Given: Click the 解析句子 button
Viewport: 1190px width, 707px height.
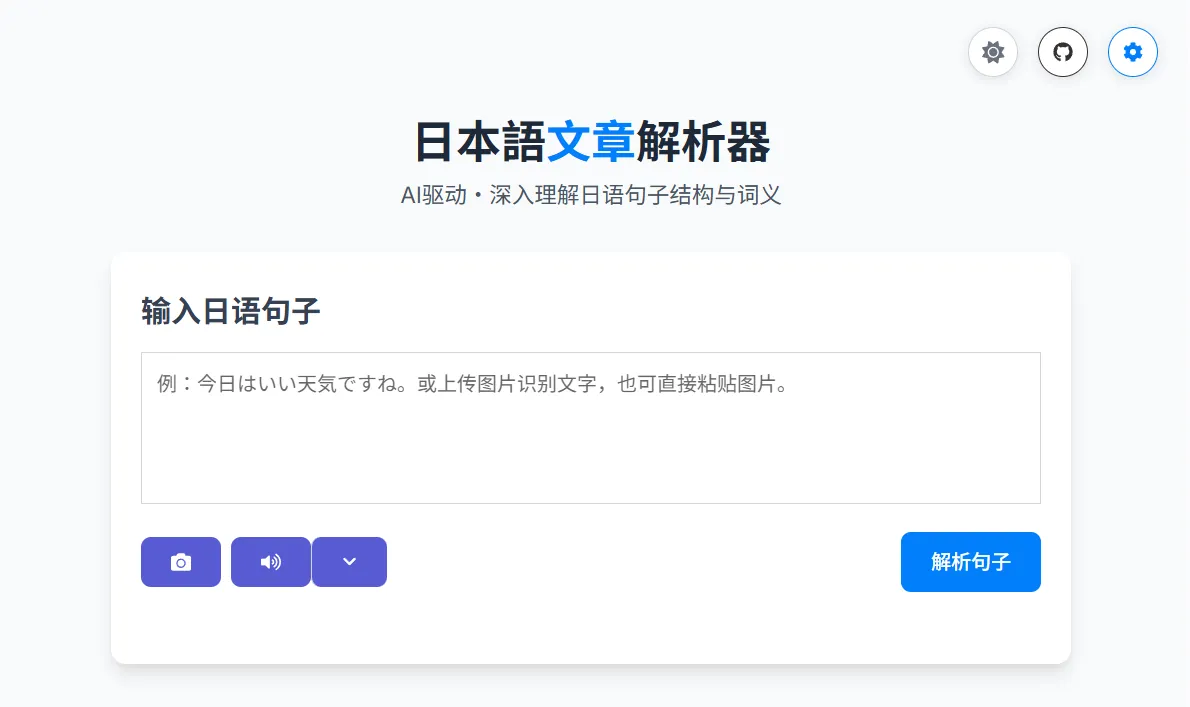Looking at the screenshot, I should [971, 562].
